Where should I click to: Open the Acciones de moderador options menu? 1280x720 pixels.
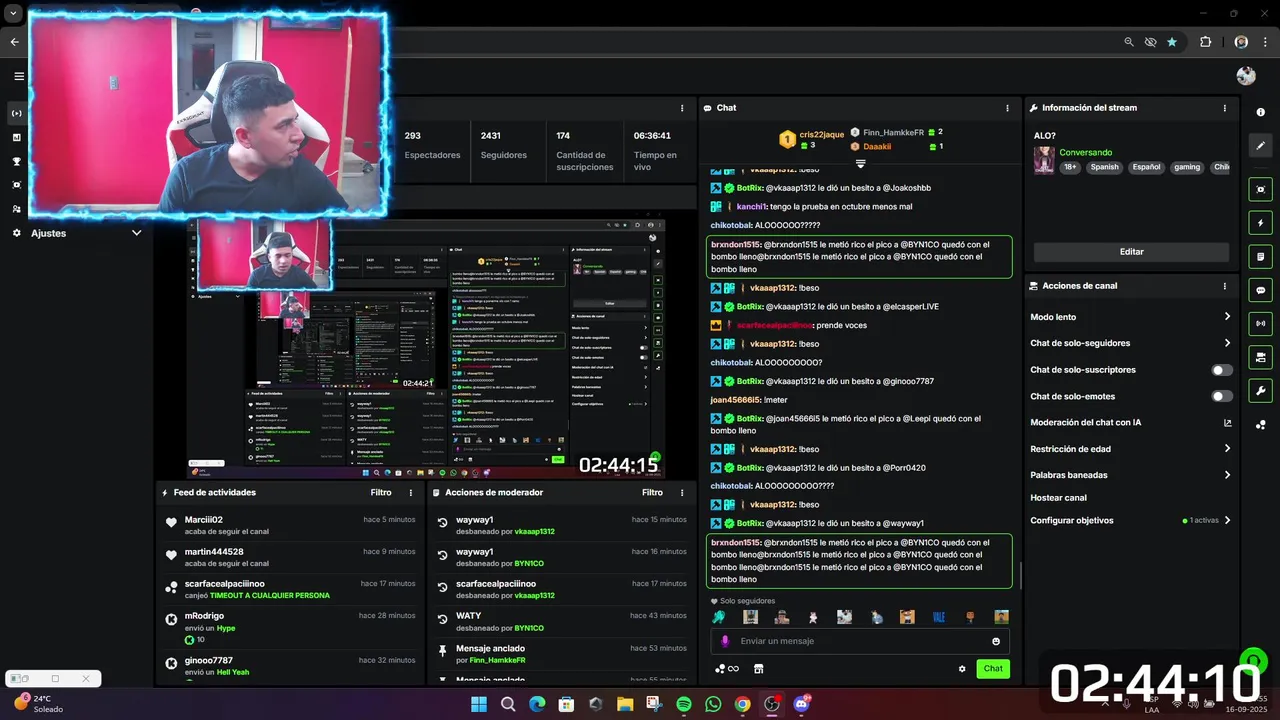pos(682,493)
